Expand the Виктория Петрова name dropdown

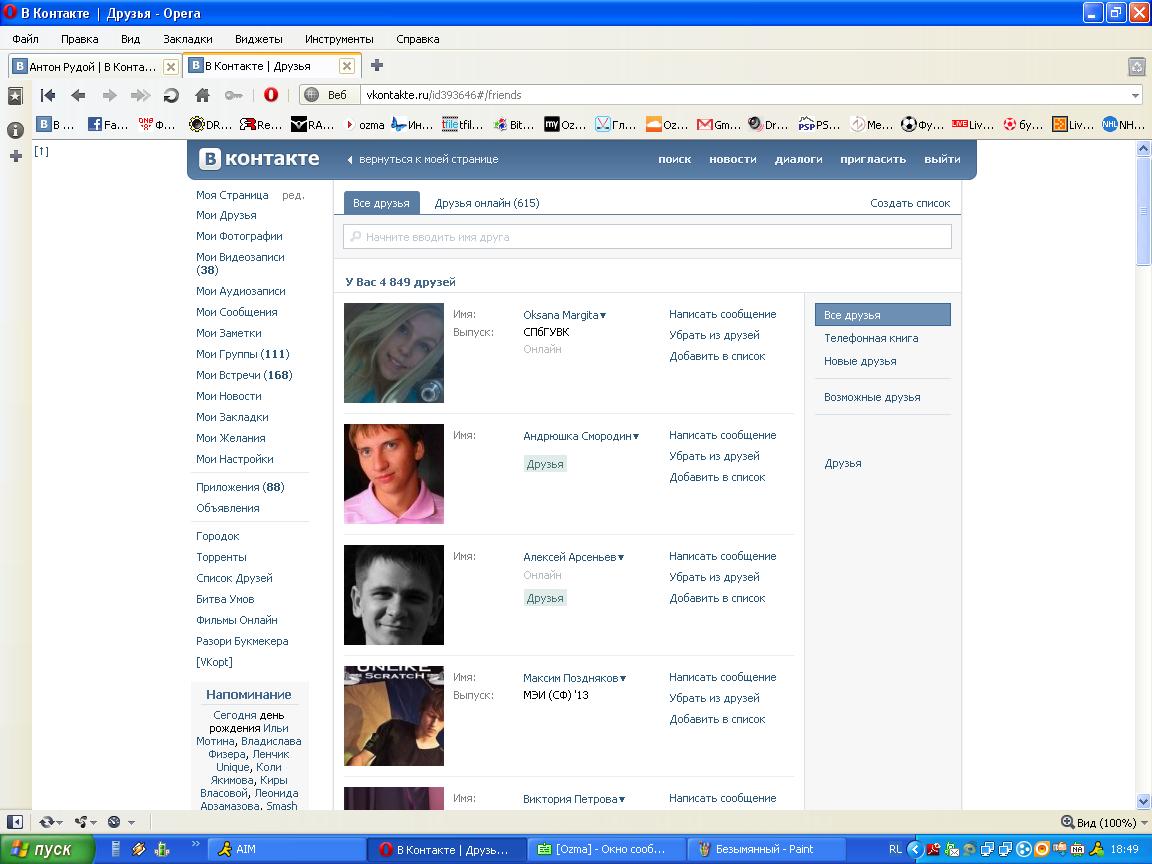click(622, 799)
